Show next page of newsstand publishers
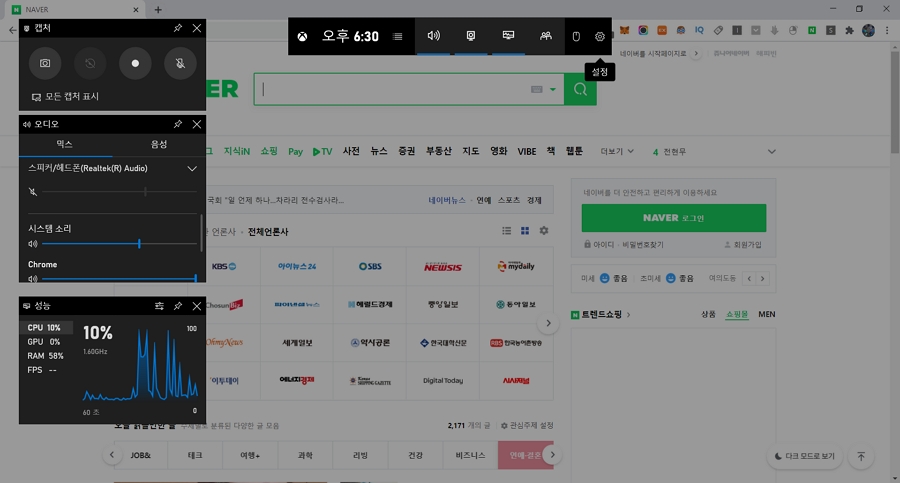This screenshot has height=483, width=900. click(548, 323)
